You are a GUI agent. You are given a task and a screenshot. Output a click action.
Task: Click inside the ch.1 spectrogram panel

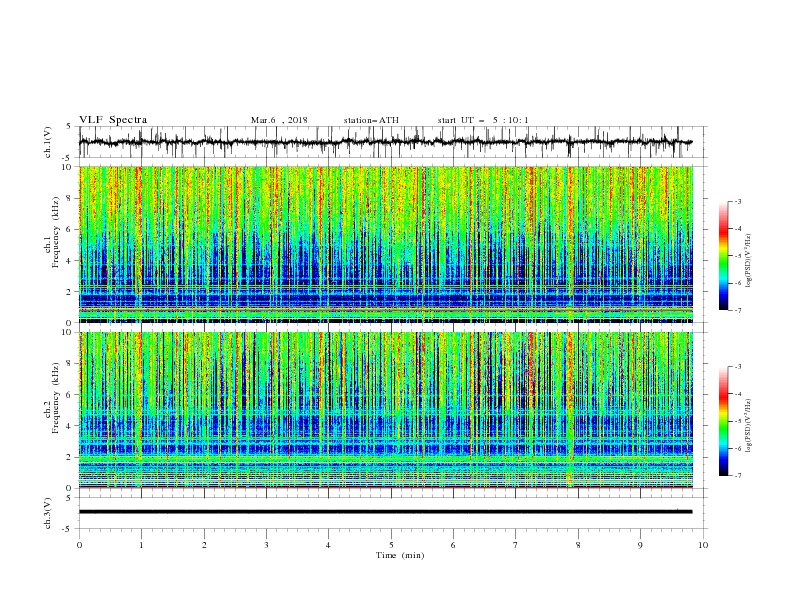[386, 244]
